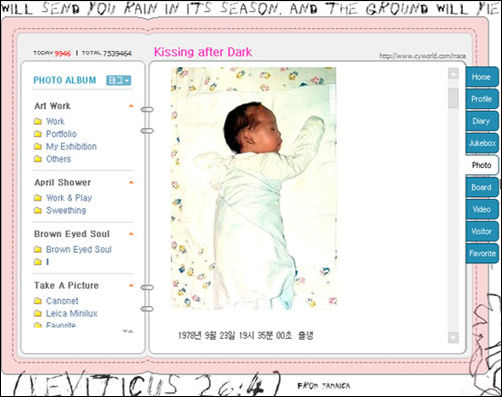This screenshot has height=397, width=502.
Task: Click the photo scrollbar down arrow
Action: (453, 337)
